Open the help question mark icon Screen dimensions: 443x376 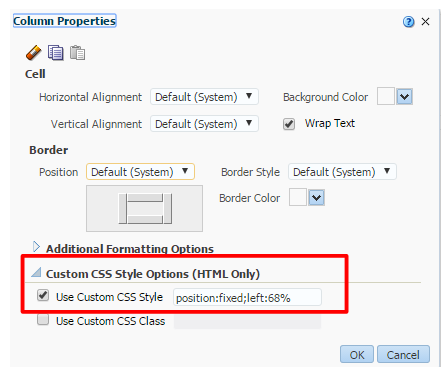[408, 22]
